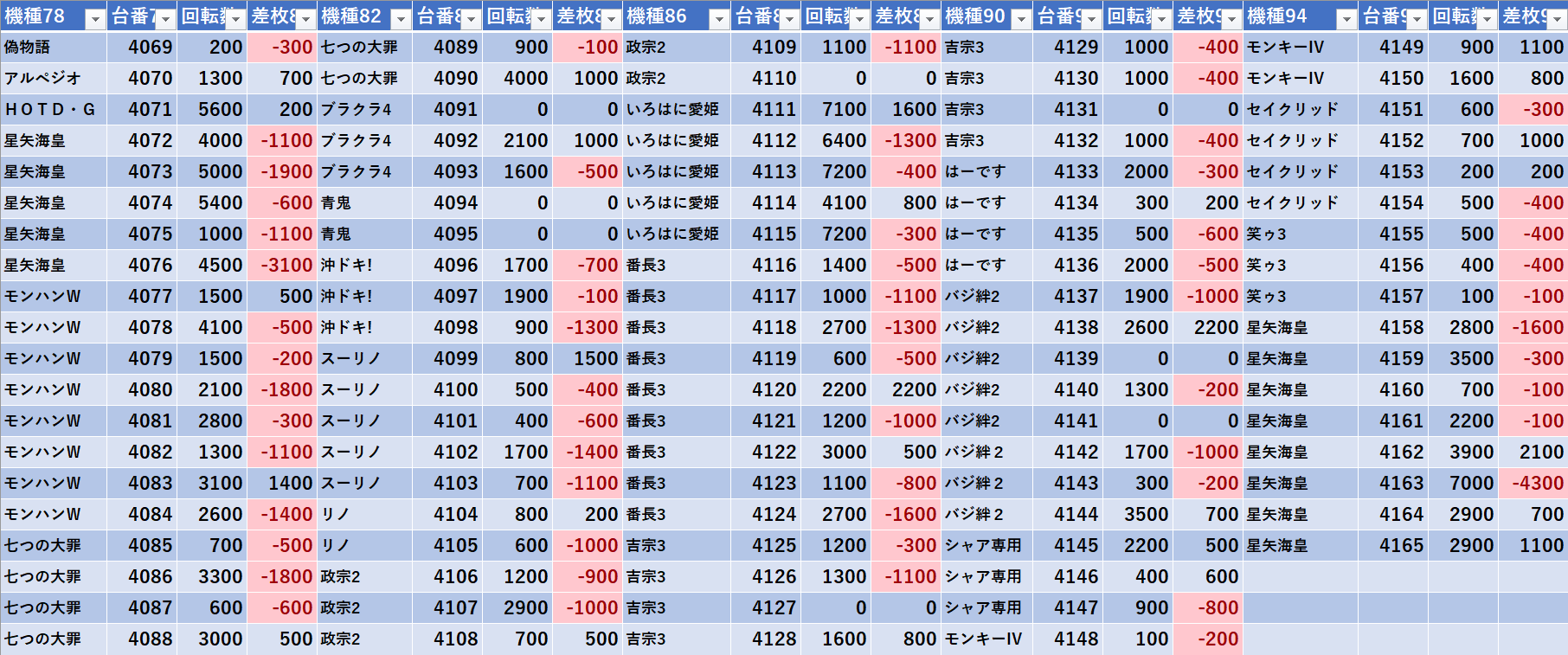The width and height of the screenshot is (1568, 655).
Task: Select the 5600 rotation count cell
Action: tap(212, 109)
